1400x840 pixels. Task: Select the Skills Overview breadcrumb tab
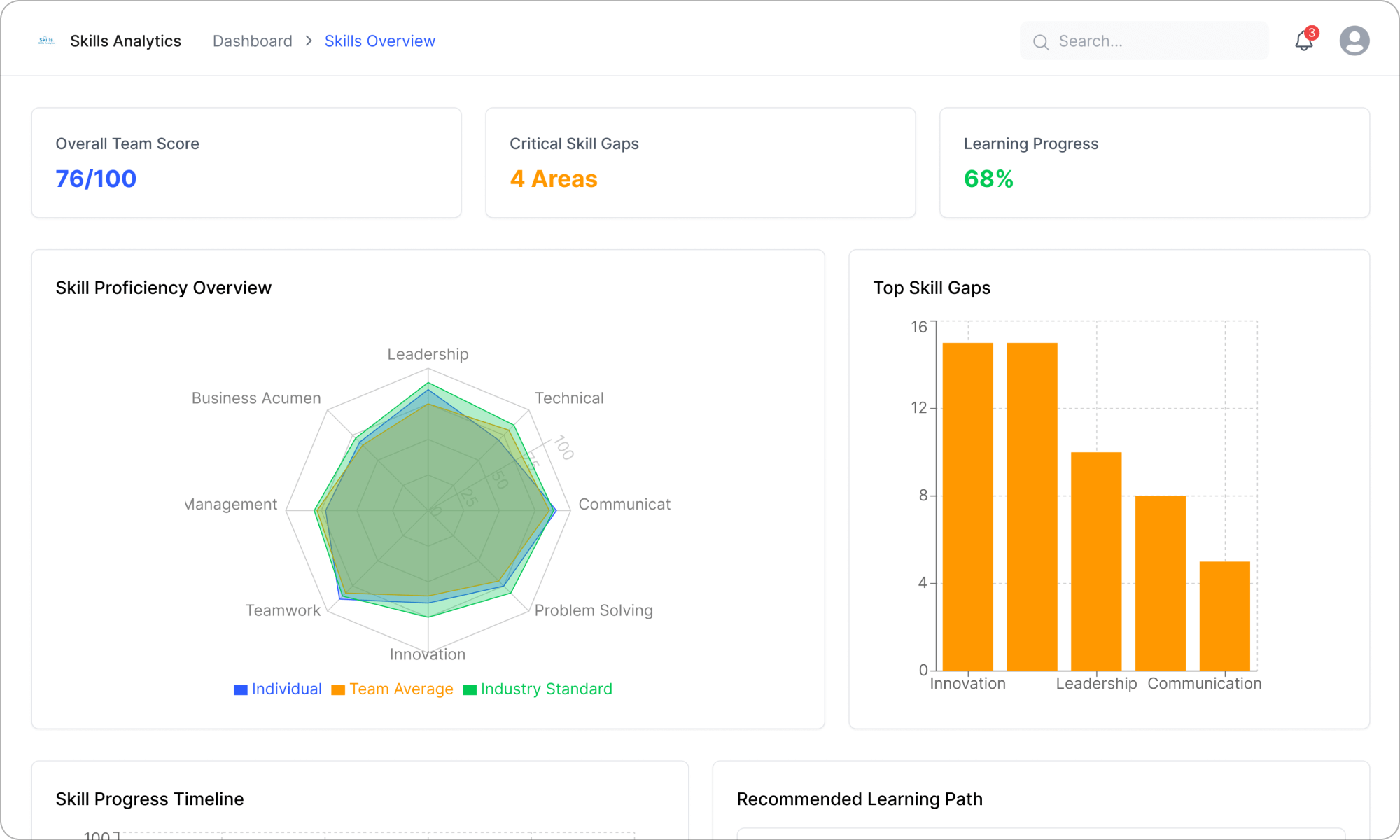pyautogui.click(x=380, y=41)
